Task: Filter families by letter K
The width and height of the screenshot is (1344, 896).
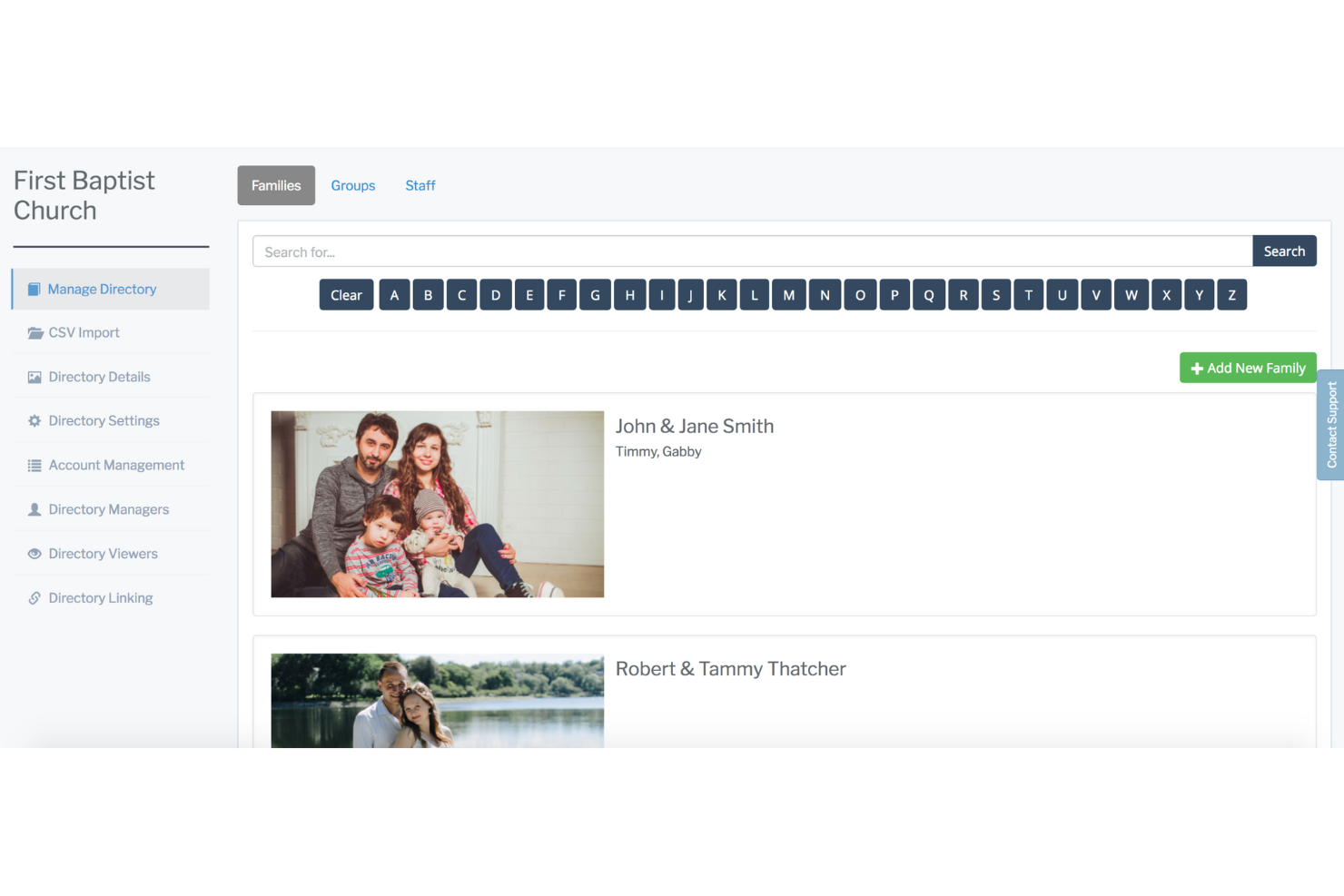Action: (722, 295)
